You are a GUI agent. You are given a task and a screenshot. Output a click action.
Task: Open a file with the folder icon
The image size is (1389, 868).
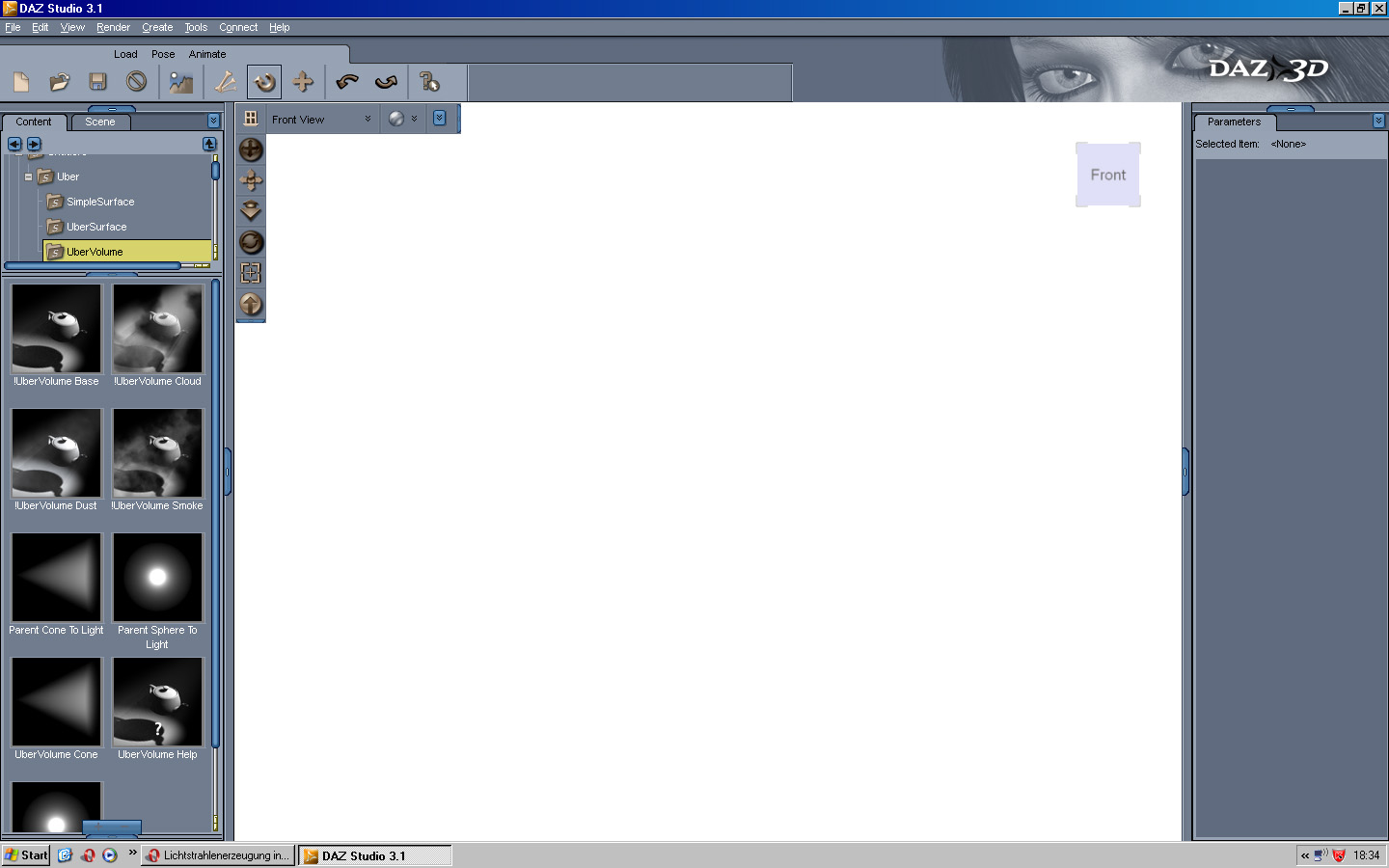pos(60,82)
